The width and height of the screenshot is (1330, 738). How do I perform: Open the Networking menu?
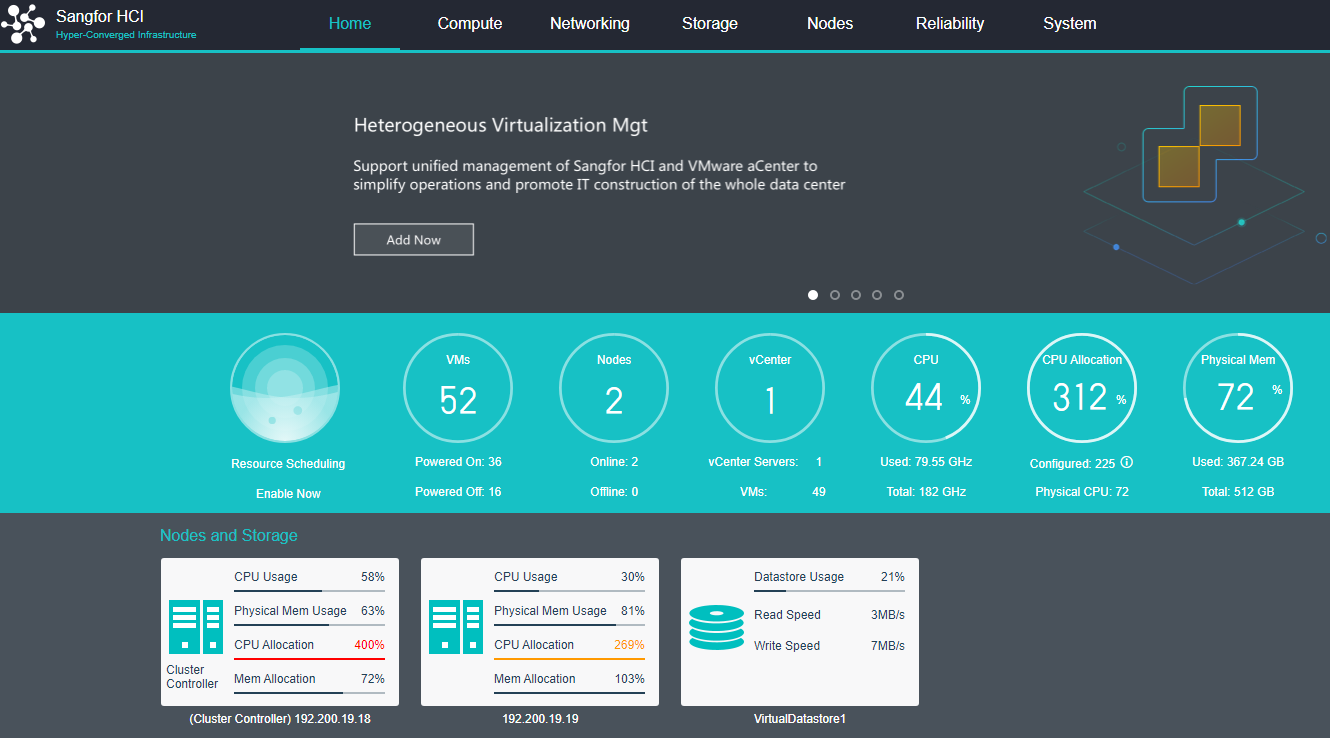point(590,24)
